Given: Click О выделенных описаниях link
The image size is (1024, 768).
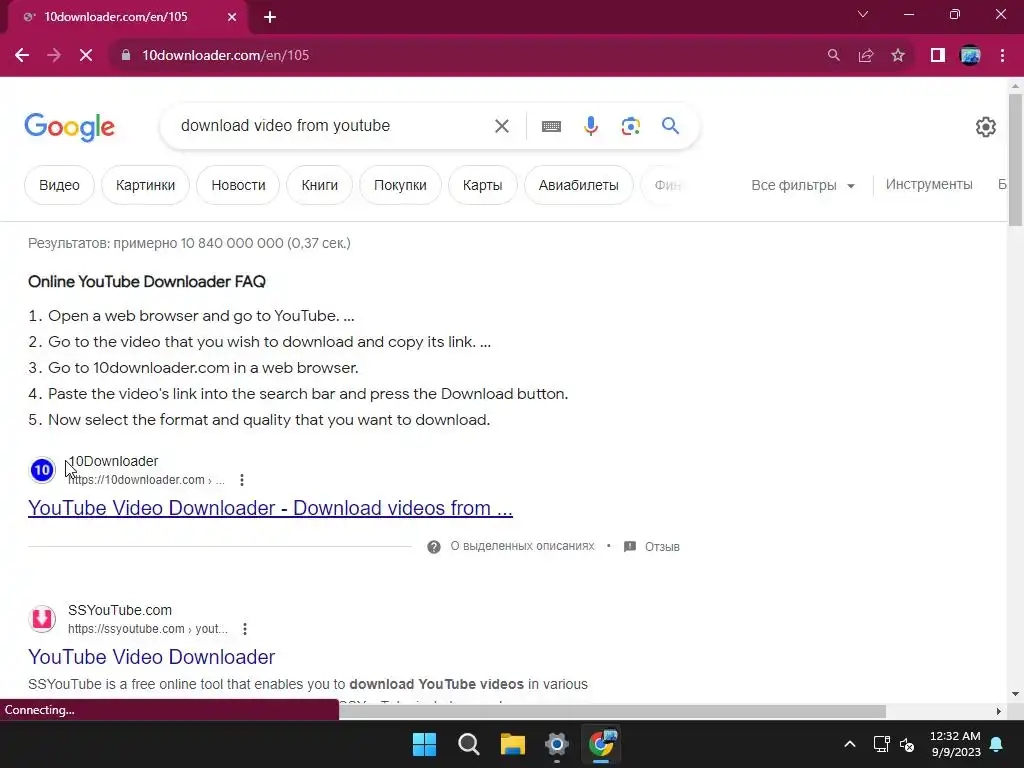Looking at the screenshot, I should click(522, 546).
